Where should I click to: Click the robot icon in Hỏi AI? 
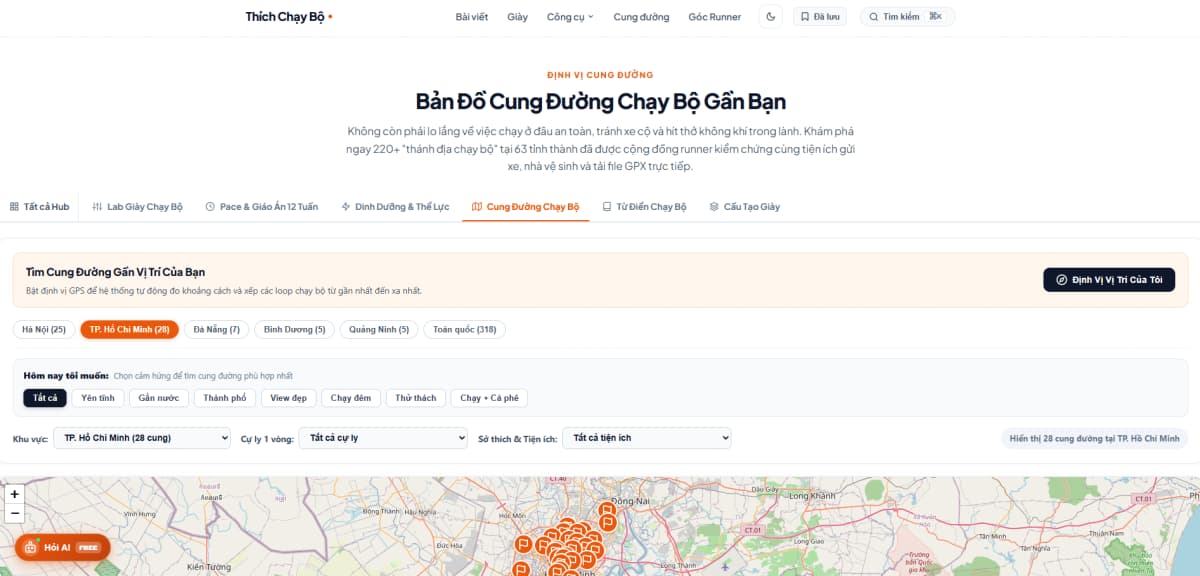click(30, 547)
